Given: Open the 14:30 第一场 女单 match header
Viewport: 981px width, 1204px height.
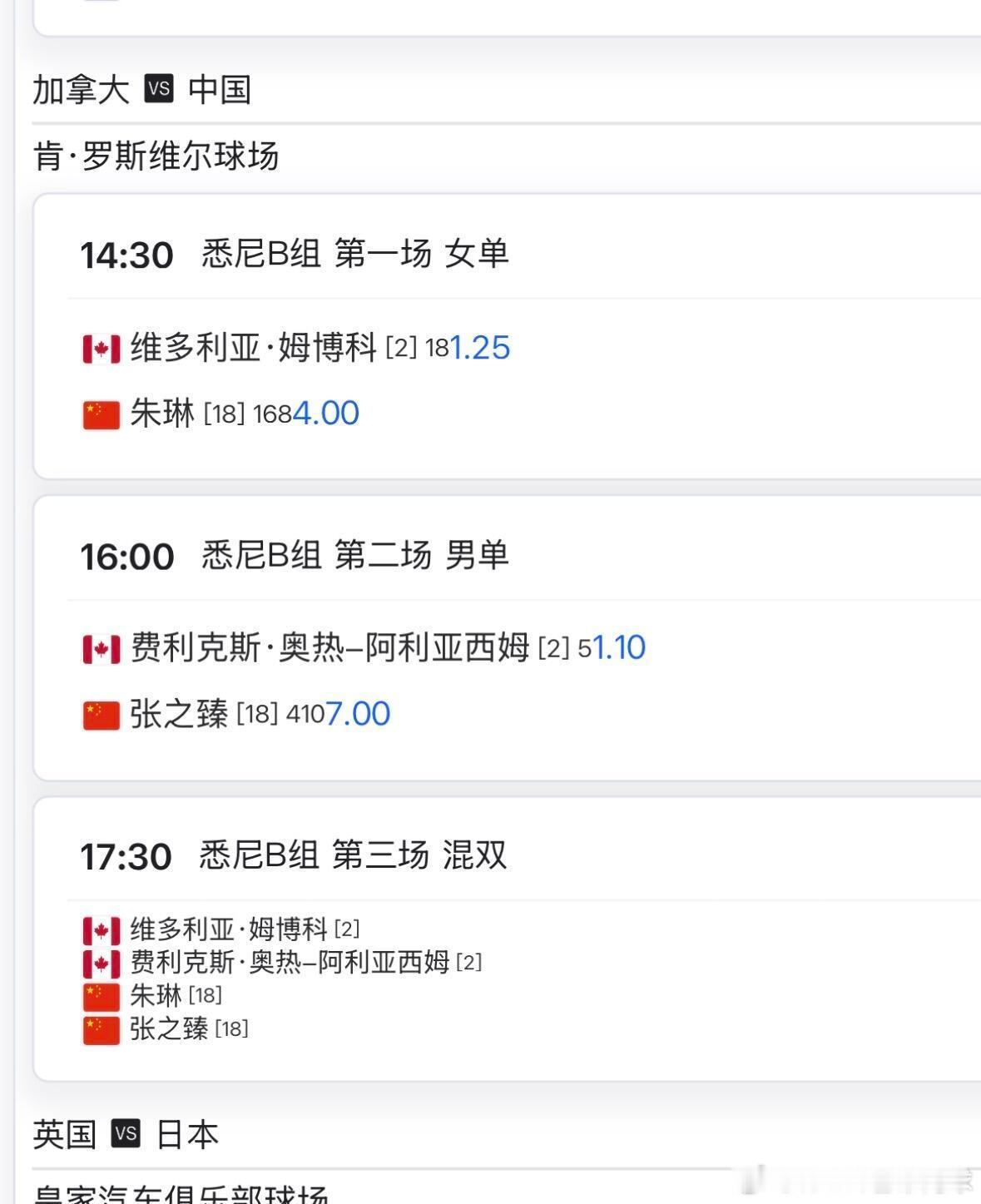Looking at the screenshot, I should tap(295, 254).
